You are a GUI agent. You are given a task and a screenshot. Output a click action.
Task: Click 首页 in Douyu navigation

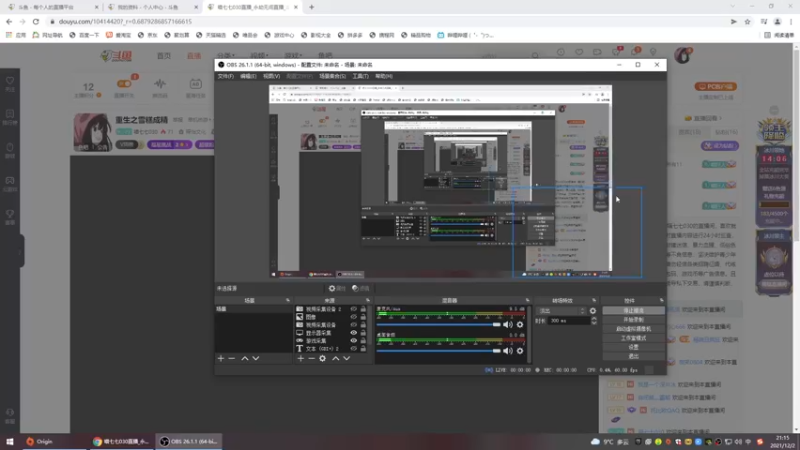pos(164,56)
